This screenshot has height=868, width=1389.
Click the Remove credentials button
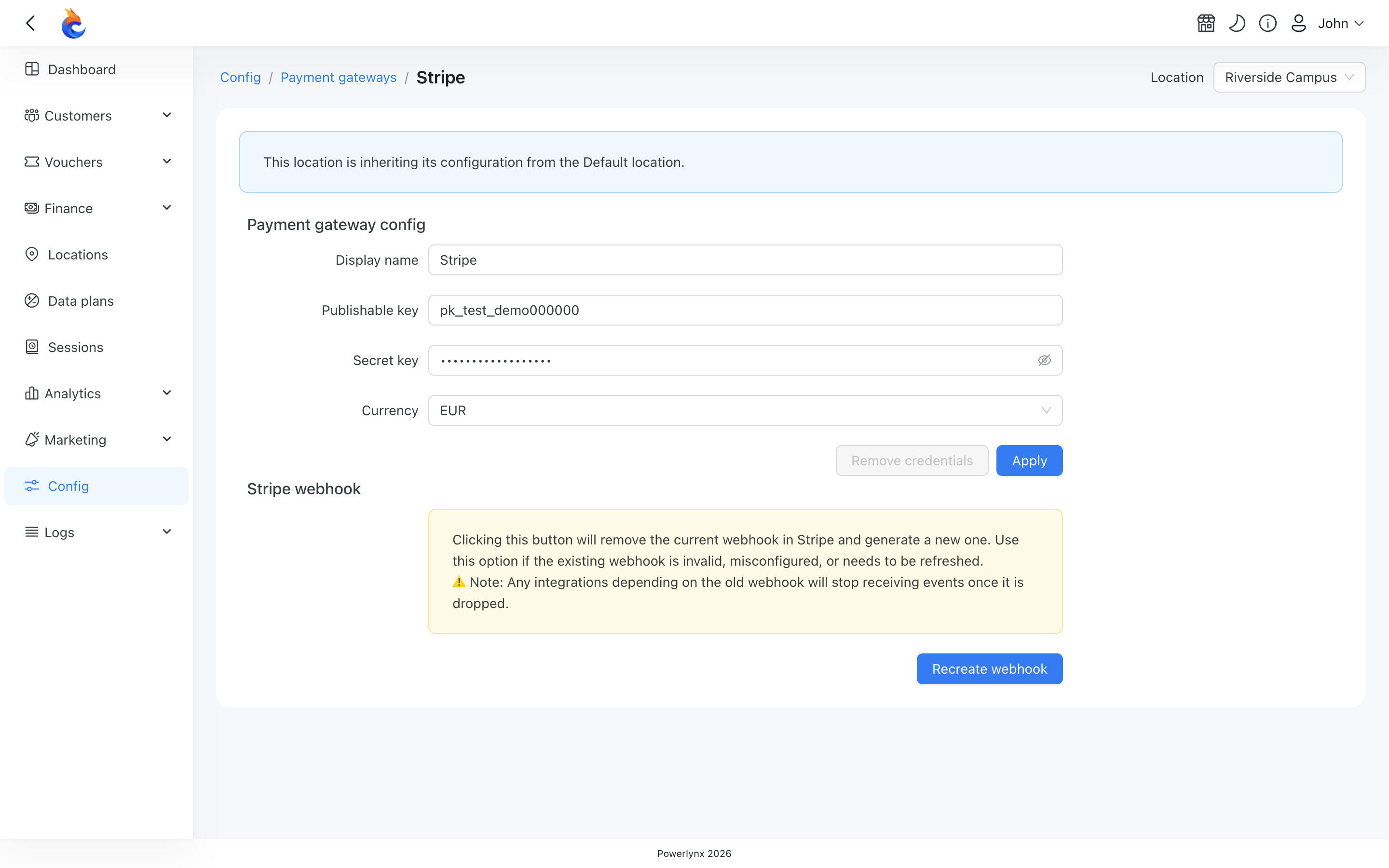pyautogui.click(x=912, y=461)
